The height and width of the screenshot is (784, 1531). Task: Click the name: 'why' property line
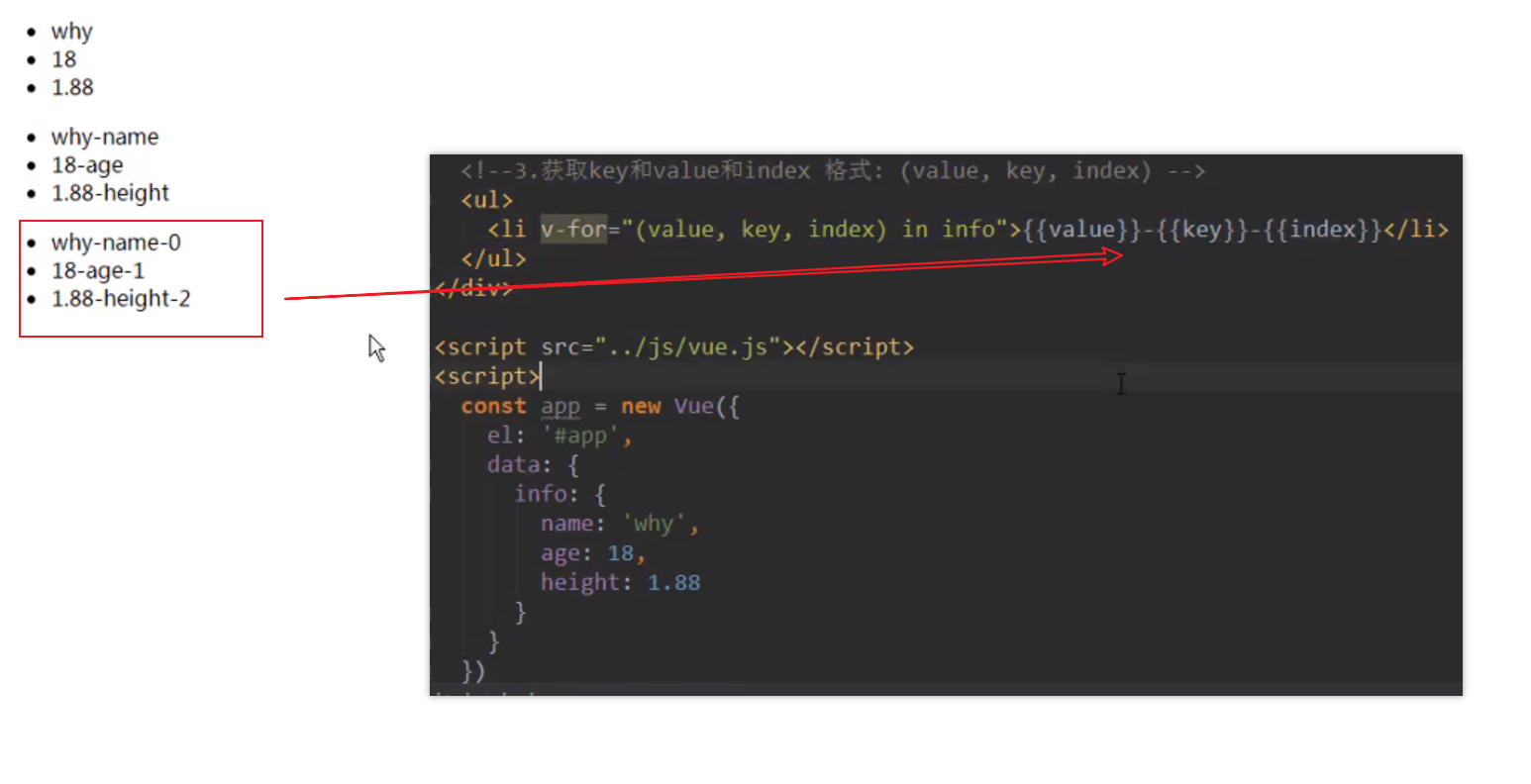click(x=620, y=524)
